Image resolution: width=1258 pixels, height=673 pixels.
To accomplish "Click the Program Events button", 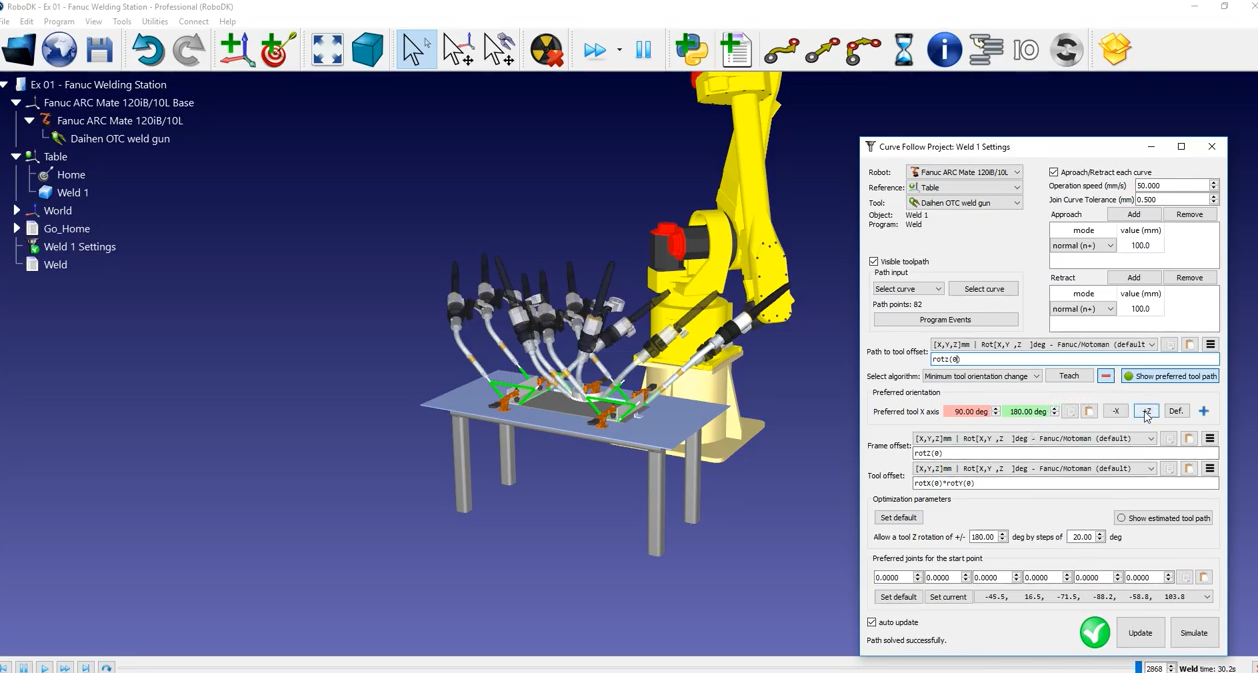I will pos(945,320).
